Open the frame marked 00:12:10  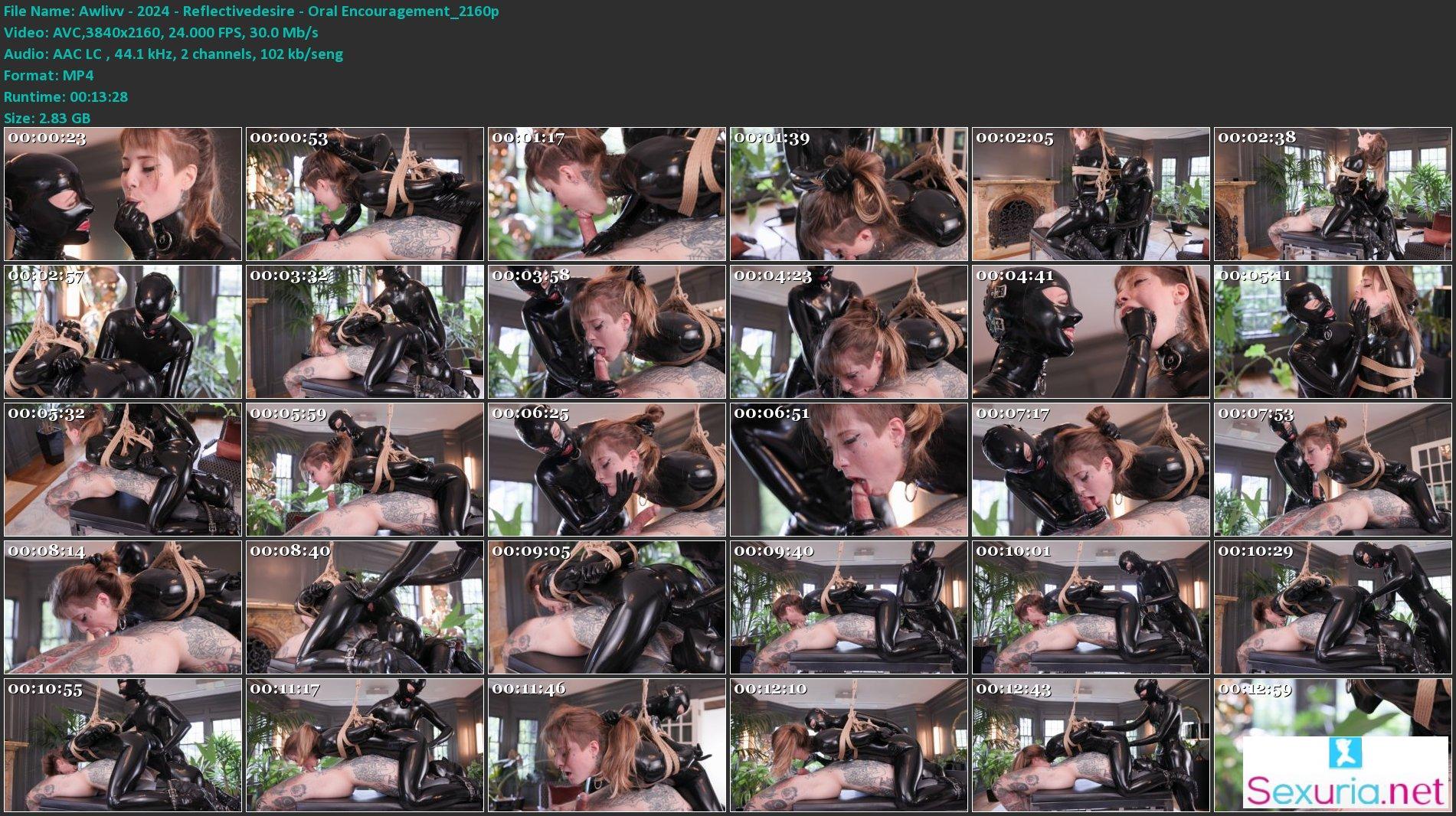point(849,746)
